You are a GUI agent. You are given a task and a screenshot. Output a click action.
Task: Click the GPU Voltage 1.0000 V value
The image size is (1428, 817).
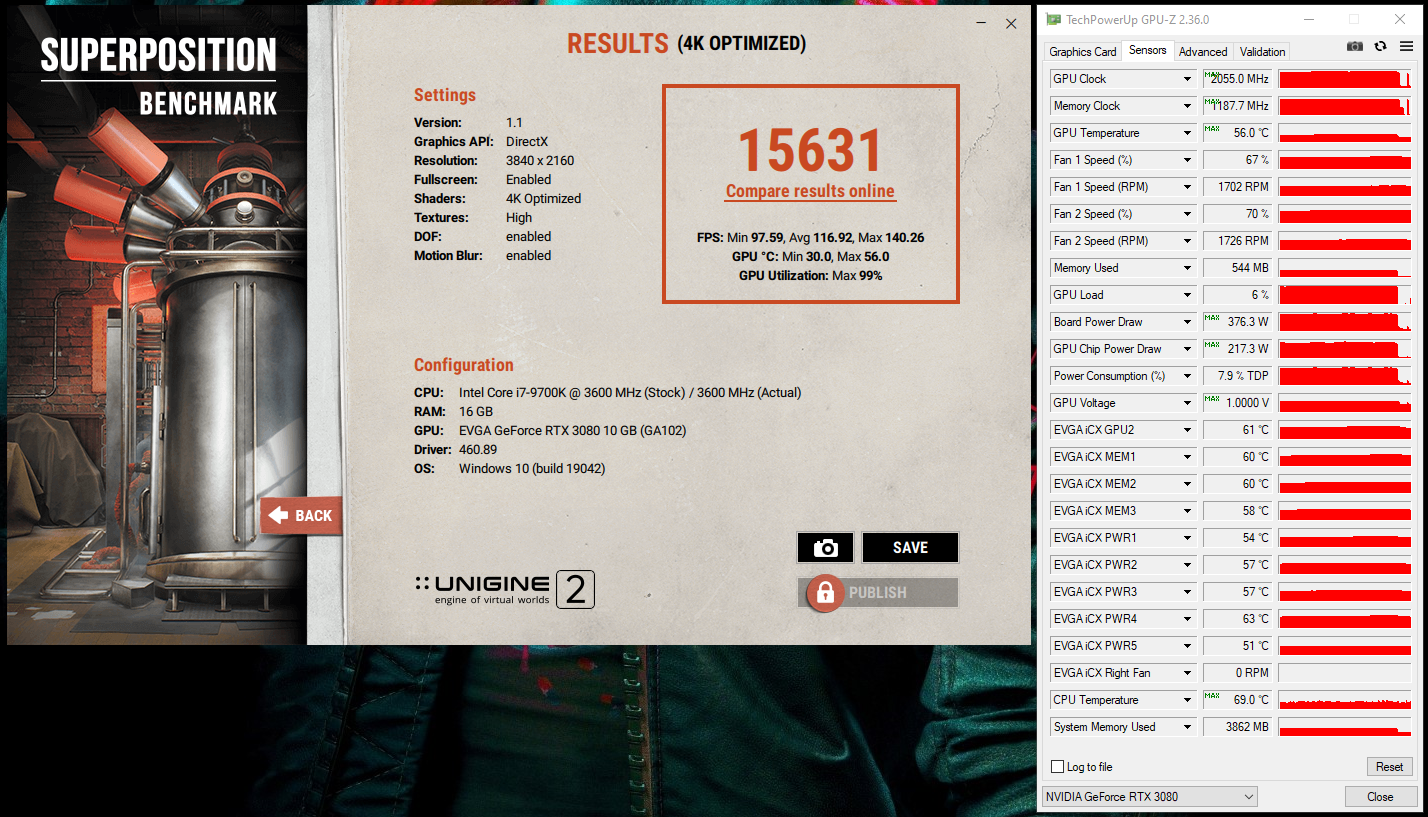click(x=1237, y=403)
